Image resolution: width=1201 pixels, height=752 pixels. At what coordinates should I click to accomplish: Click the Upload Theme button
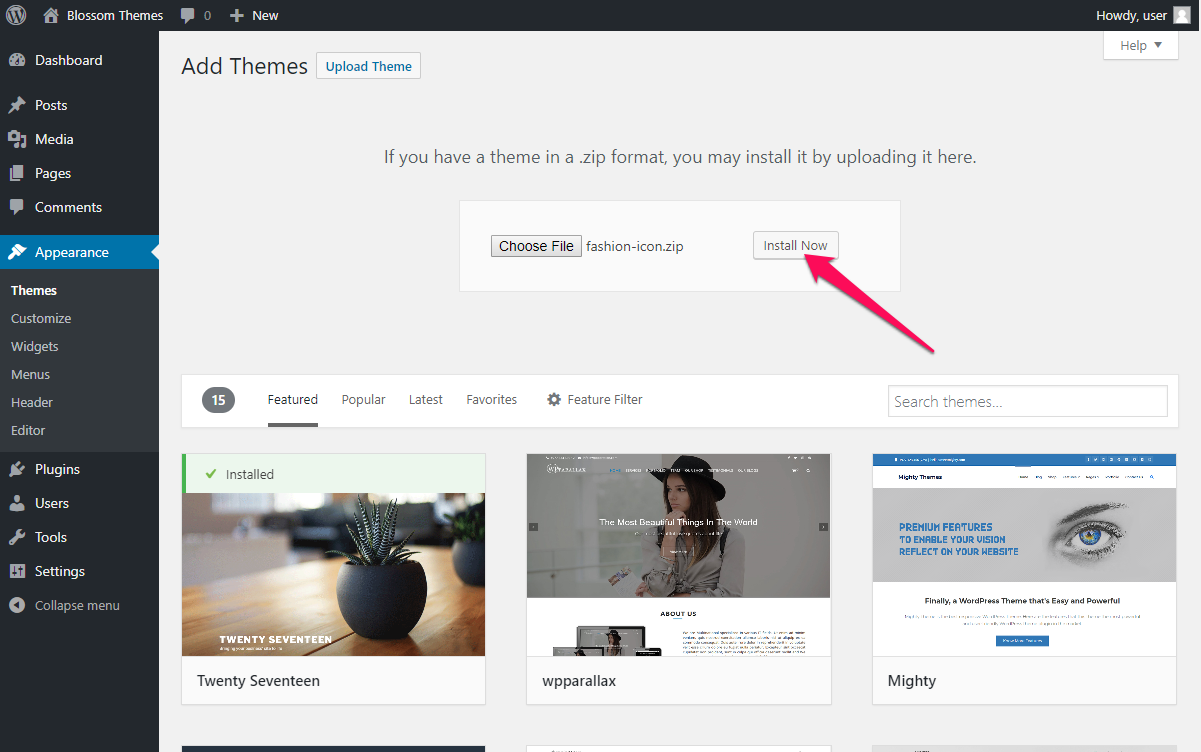(x=368, y=66)
